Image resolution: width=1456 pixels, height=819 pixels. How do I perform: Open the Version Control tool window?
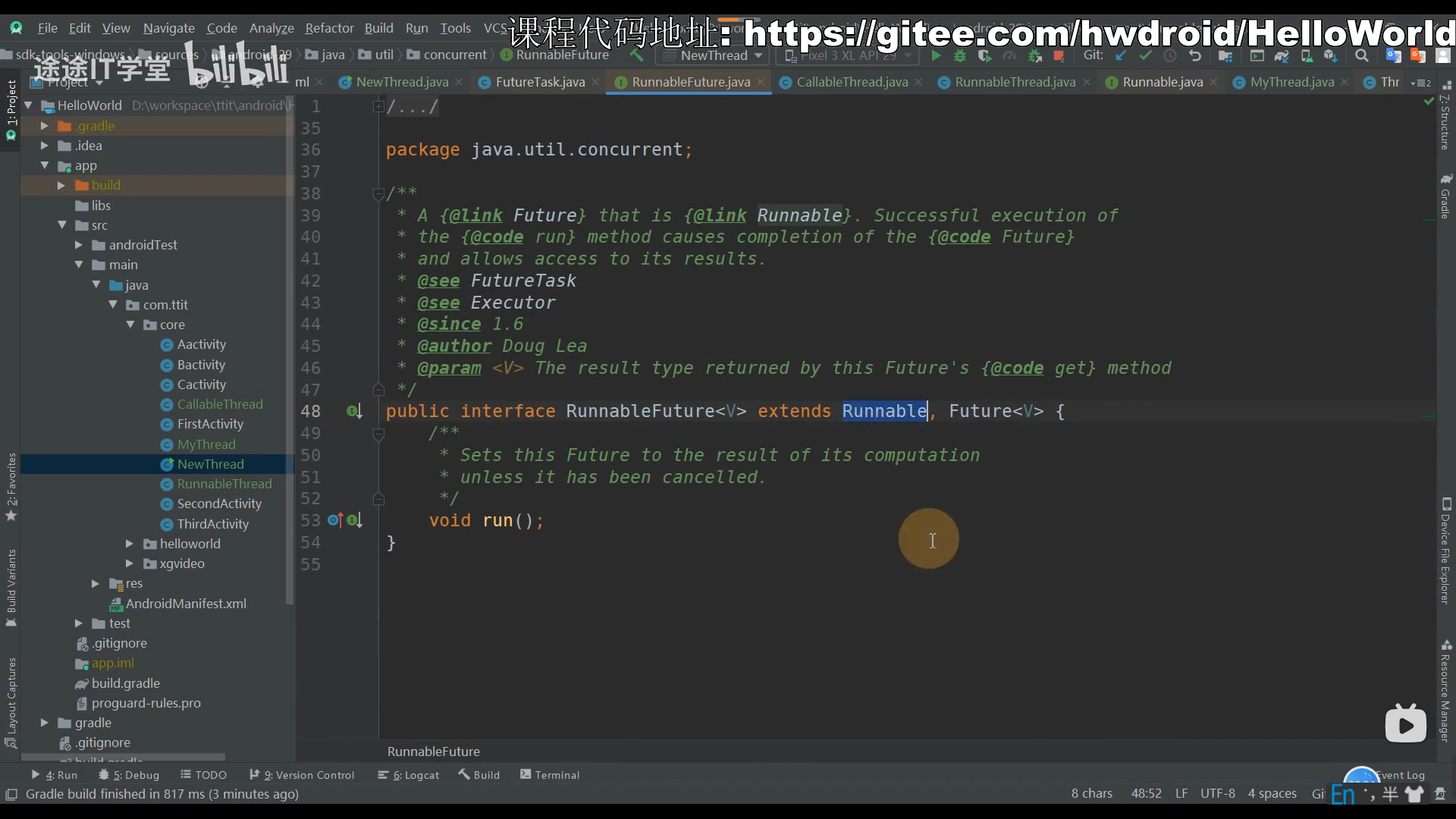click(302, 775)
